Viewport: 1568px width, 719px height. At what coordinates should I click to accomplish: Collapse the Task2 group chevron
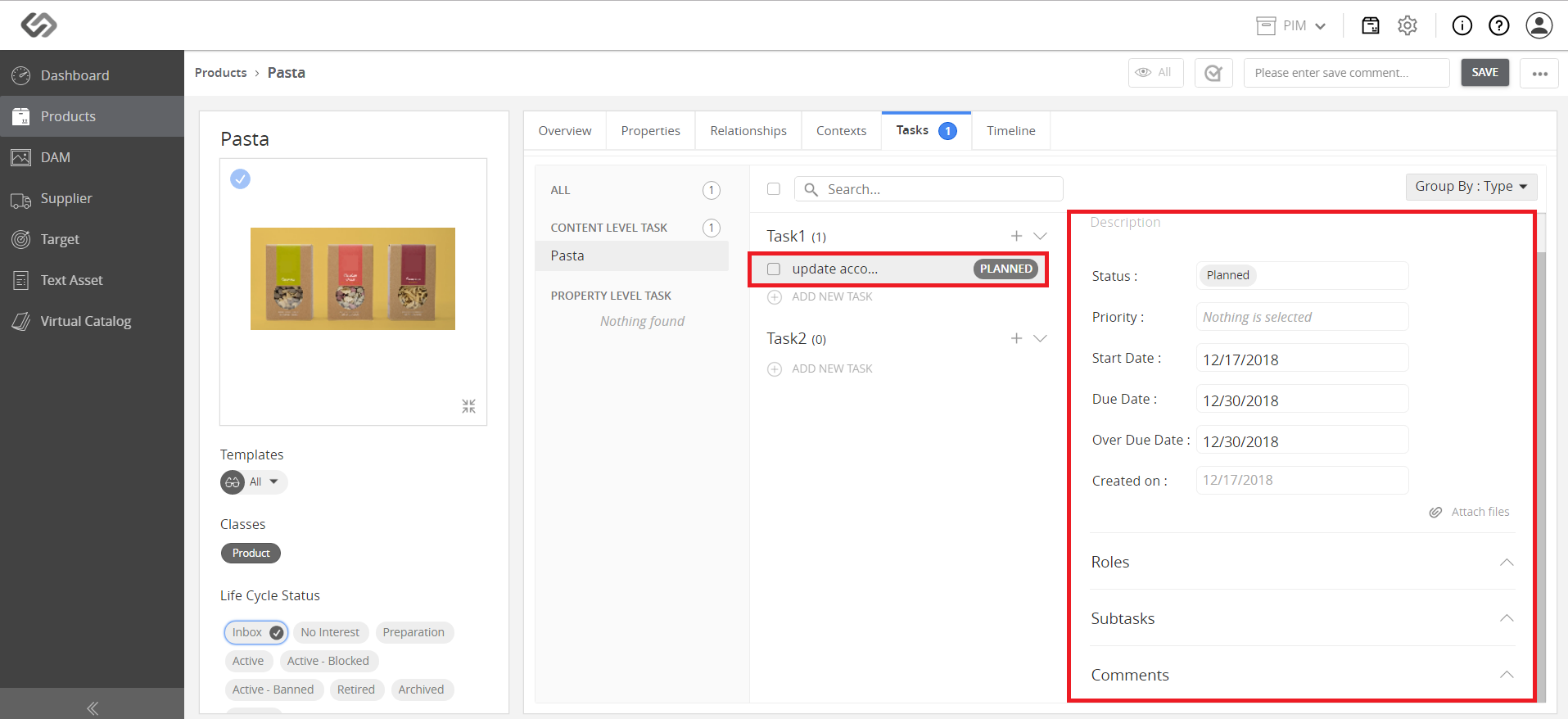pos(1040,338)
